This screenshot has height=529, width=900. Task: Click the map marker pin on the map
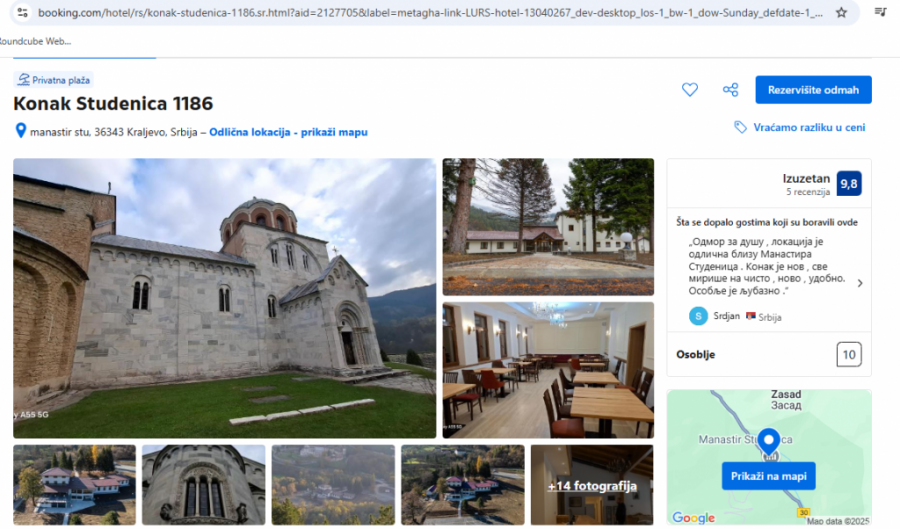point(768,441)
